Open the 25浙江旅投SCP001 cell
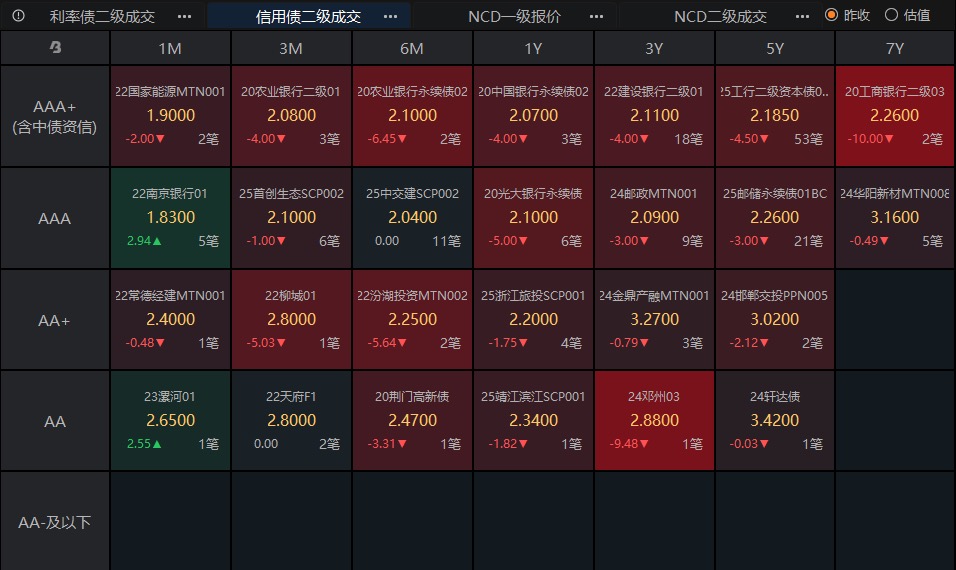This screenshot has height=570, width=956. (533, 320)
